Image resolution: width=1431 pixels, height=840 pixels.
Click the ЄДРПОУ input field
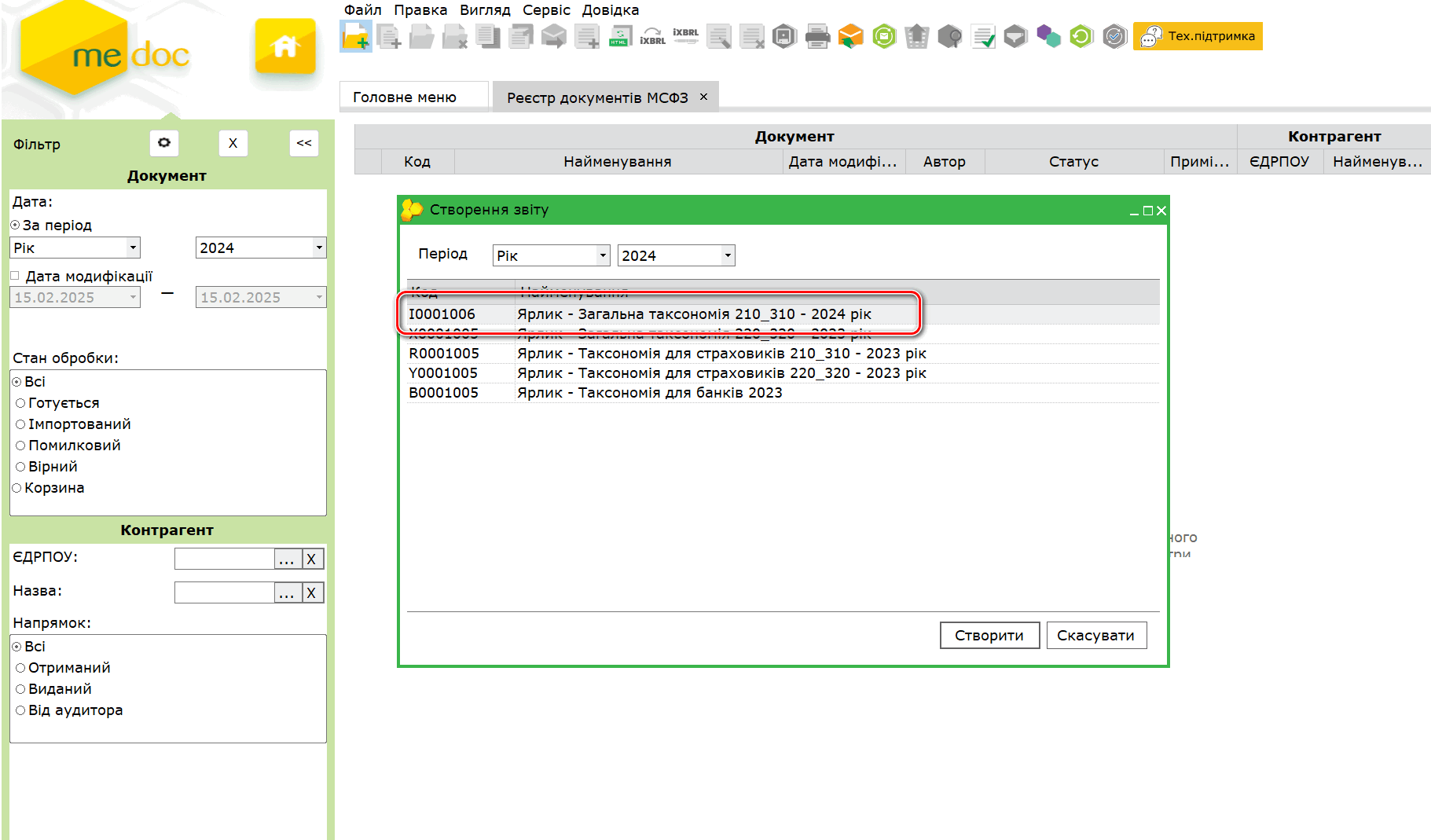coord(224,559)
